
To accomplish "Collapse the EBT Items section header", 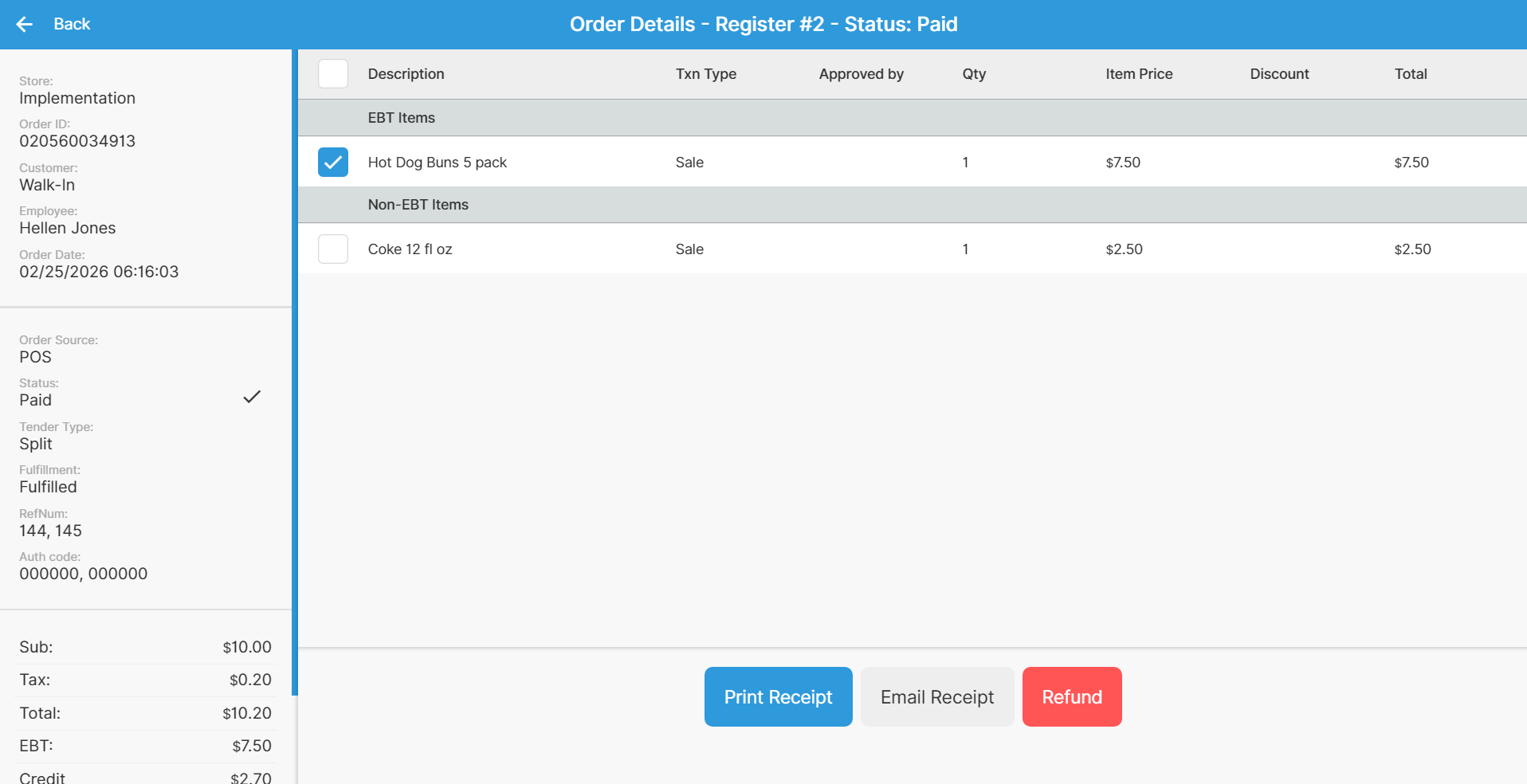I will click(x=402, y=118).
